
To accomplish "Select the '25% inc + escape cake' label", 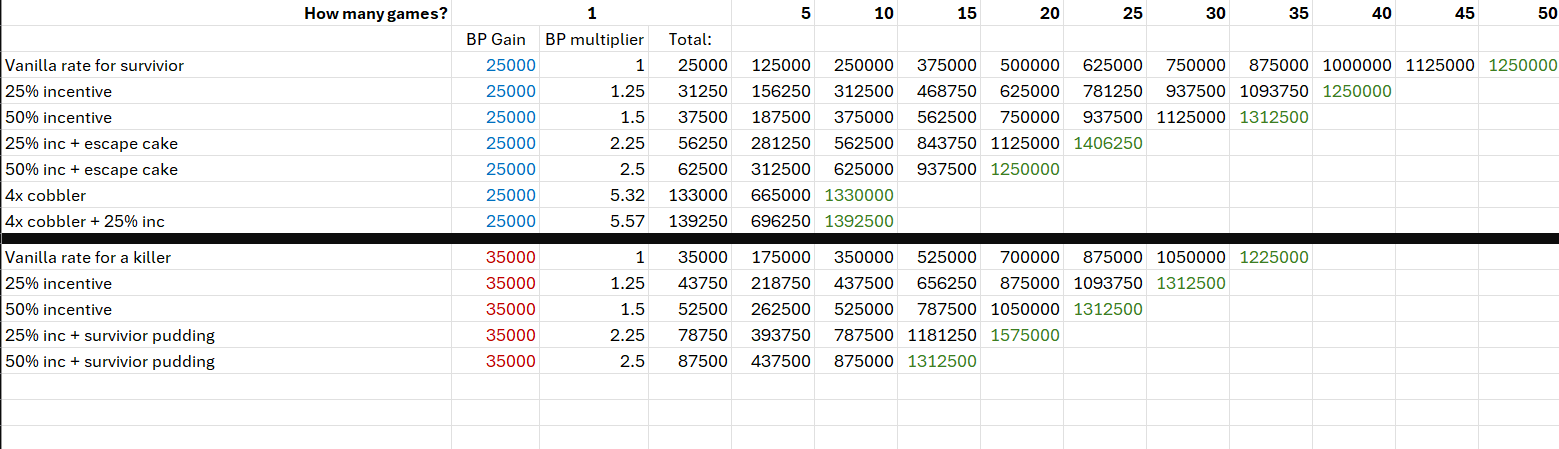I will point(226,143).
